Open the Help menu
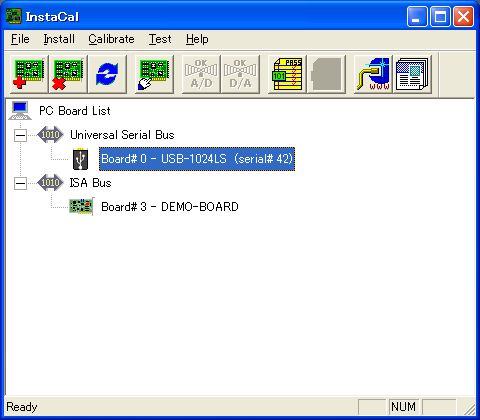The width and height of the screenshot is (480, 420). click(x=197, y=39)
